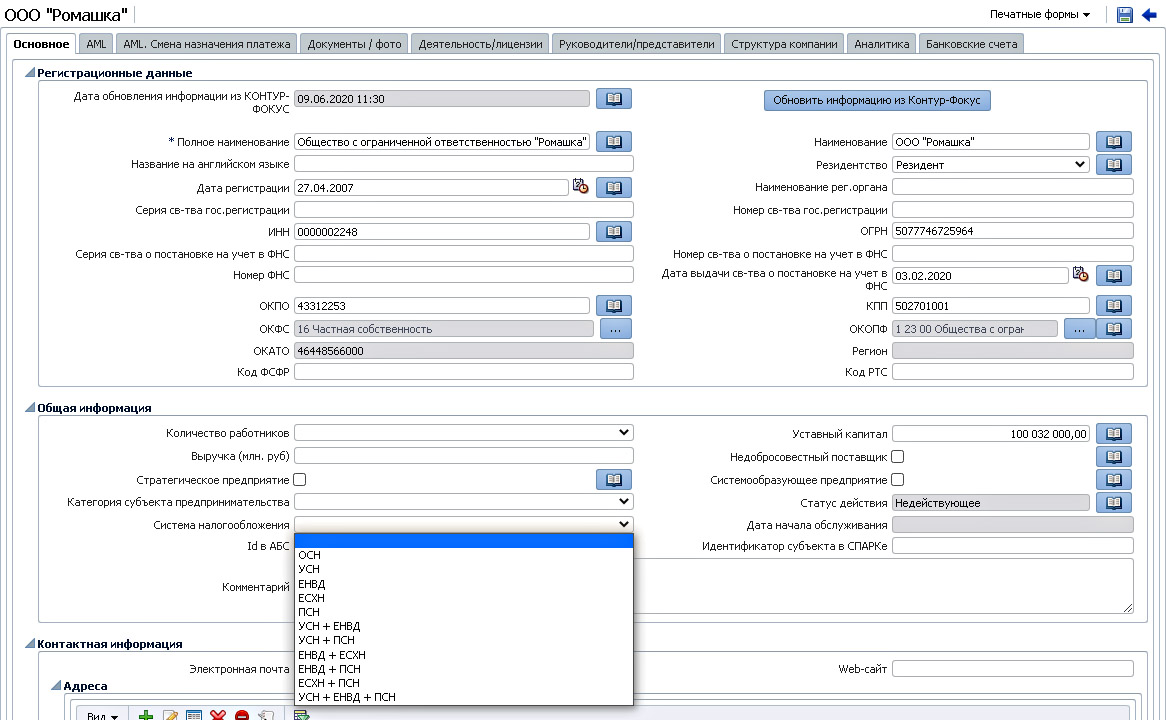Click the Название на английском языке input field
Image resolution: width=1166 pixels, height=720 pixels.
464,164
